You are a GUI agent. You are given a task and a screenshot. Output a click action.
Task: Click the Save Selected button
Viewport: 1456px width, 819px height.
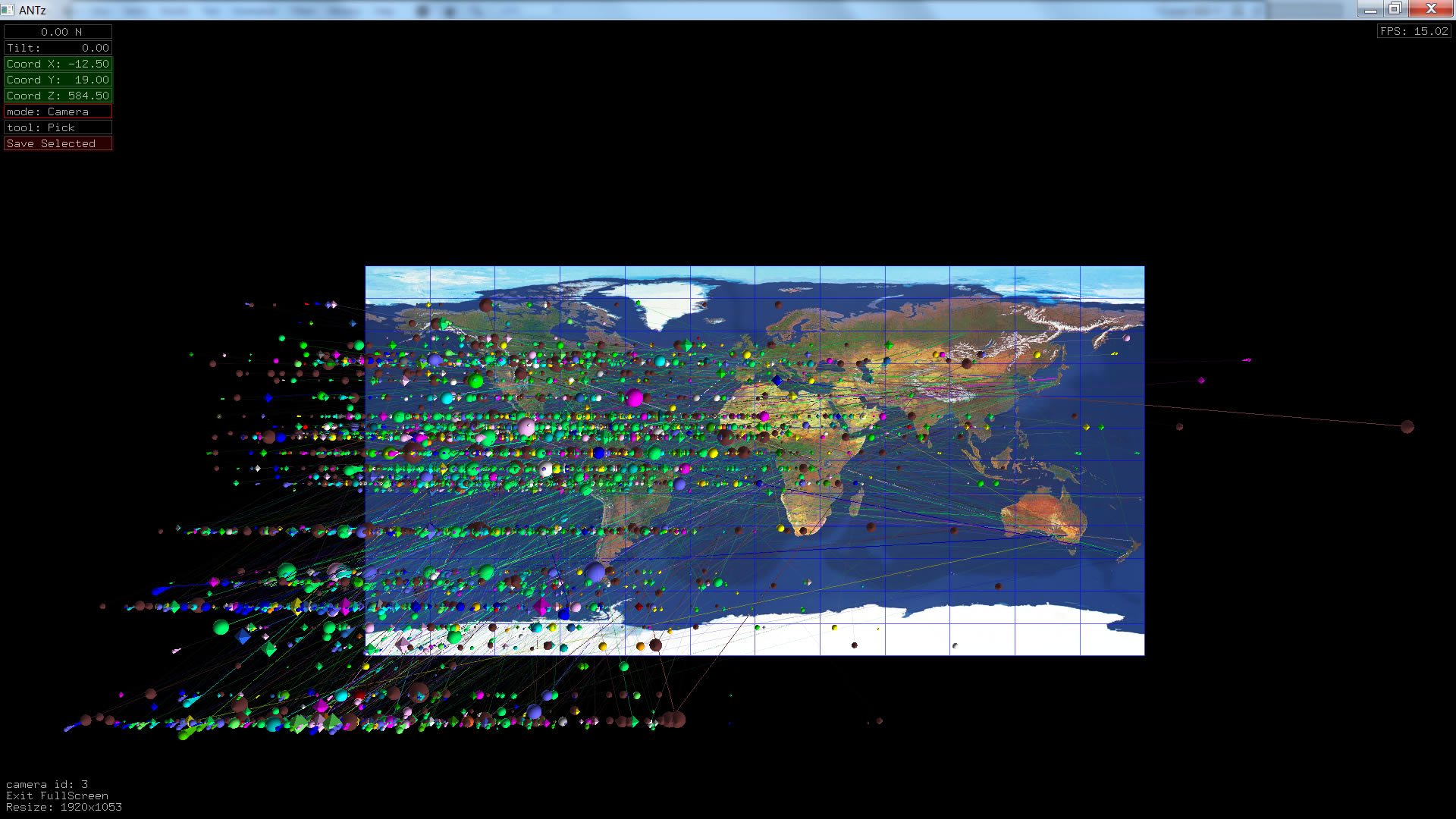[58, 143]
